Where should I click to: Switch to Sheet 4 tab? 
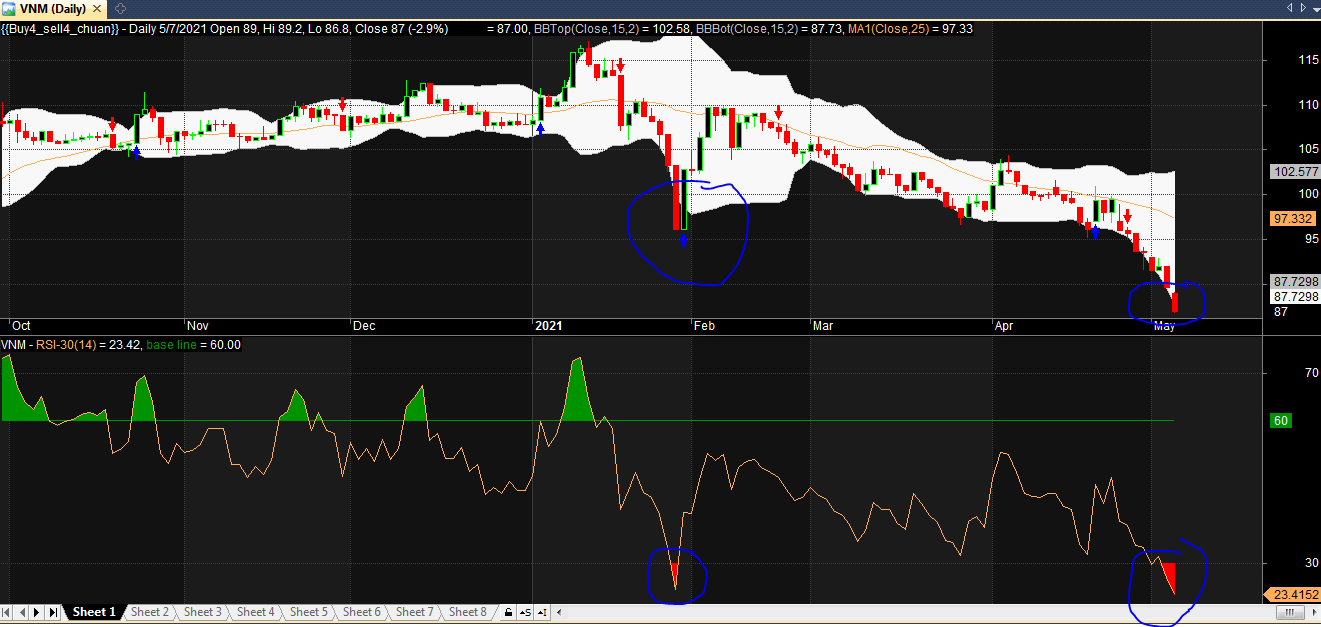point(256,612)
